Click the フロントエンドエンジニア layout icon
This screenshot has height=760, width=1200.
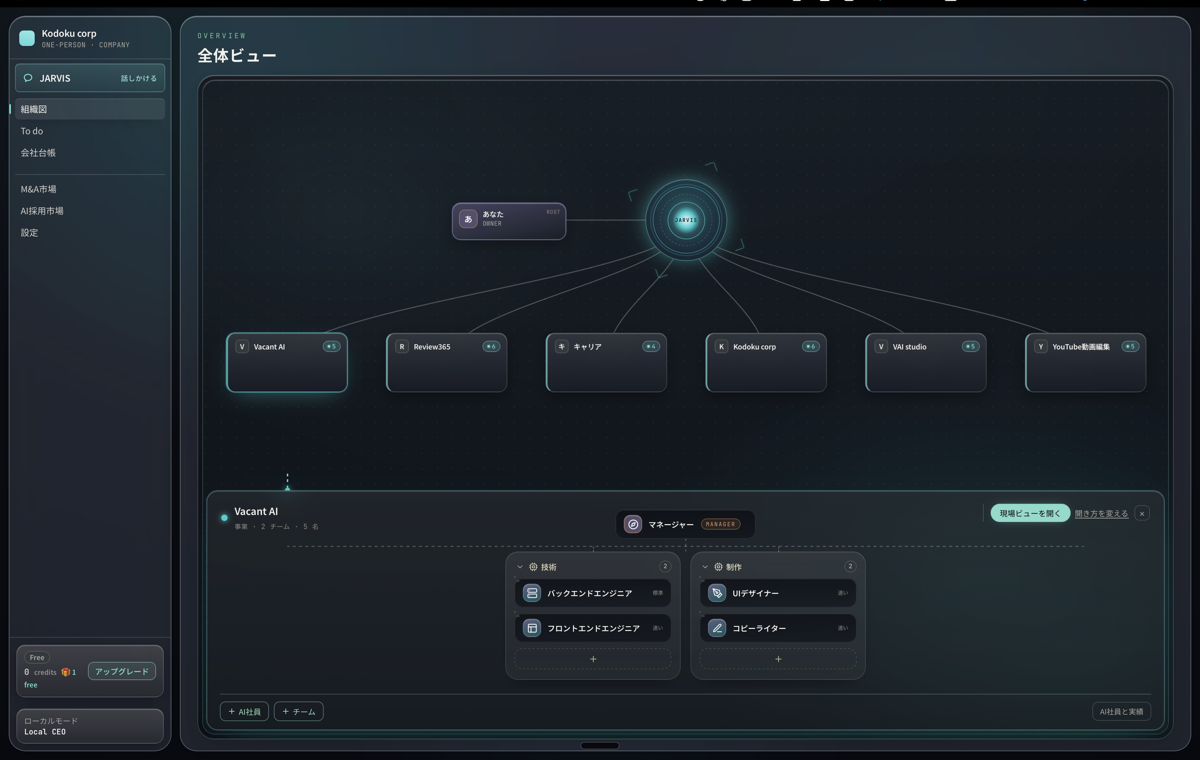tap(532, 628)
